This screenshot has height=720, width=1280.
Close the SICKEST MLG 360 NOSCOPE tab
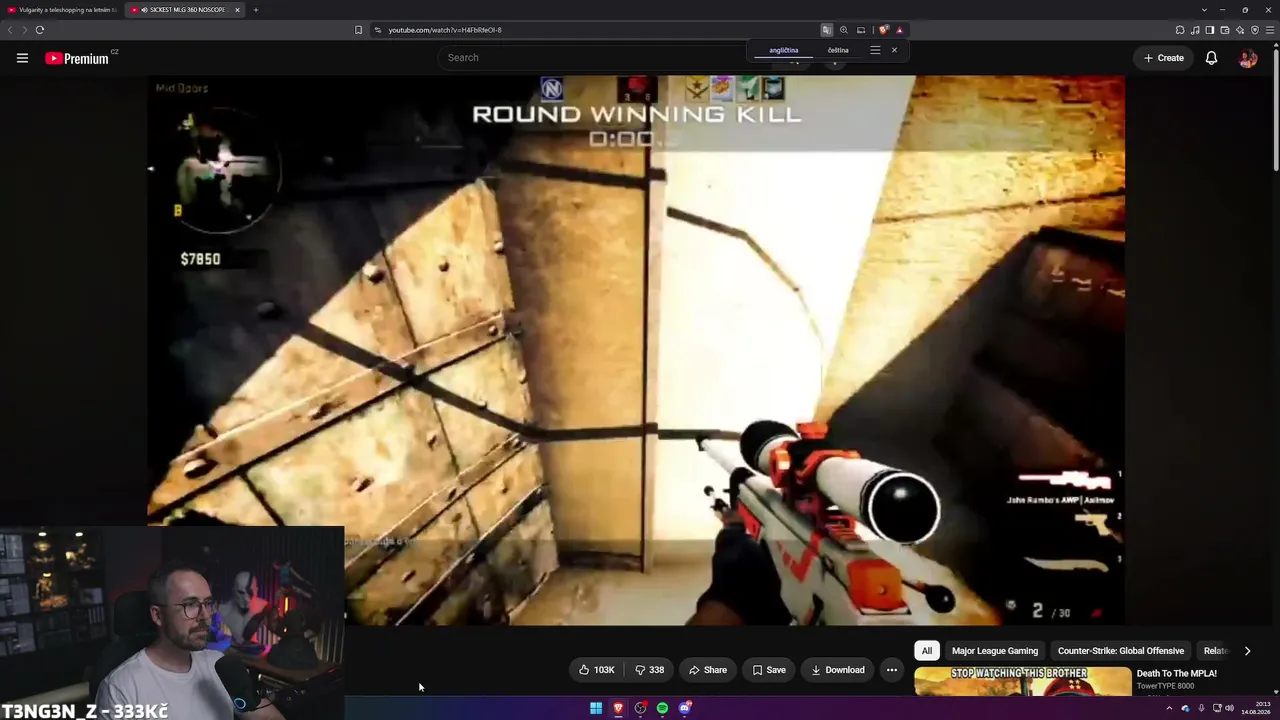[x=238, y=10]
